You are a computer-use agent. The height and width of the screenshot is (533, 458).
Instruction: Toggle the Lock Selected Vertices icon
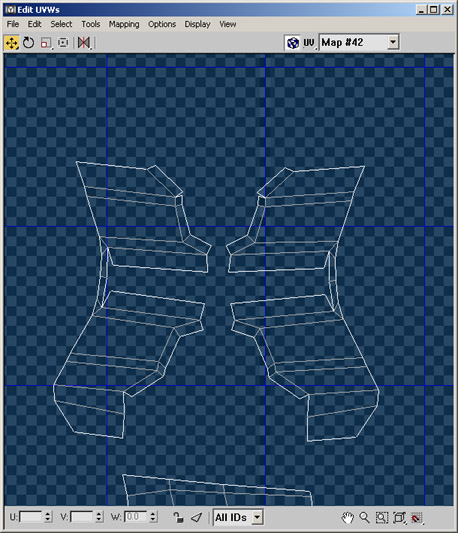coord(178,517)
